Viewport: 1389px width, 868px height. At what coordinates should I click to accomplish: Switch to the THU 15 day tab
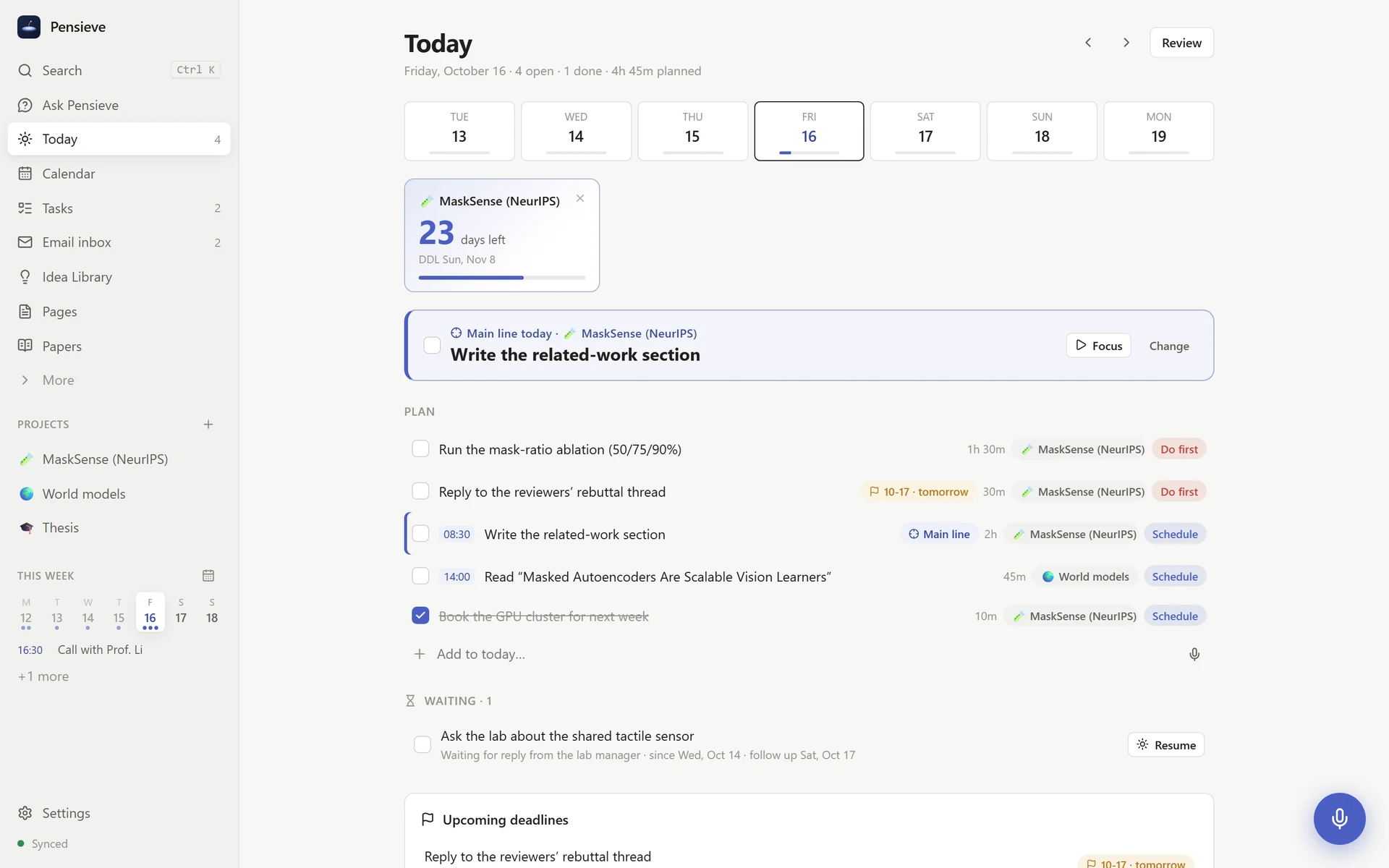point(692,131)
